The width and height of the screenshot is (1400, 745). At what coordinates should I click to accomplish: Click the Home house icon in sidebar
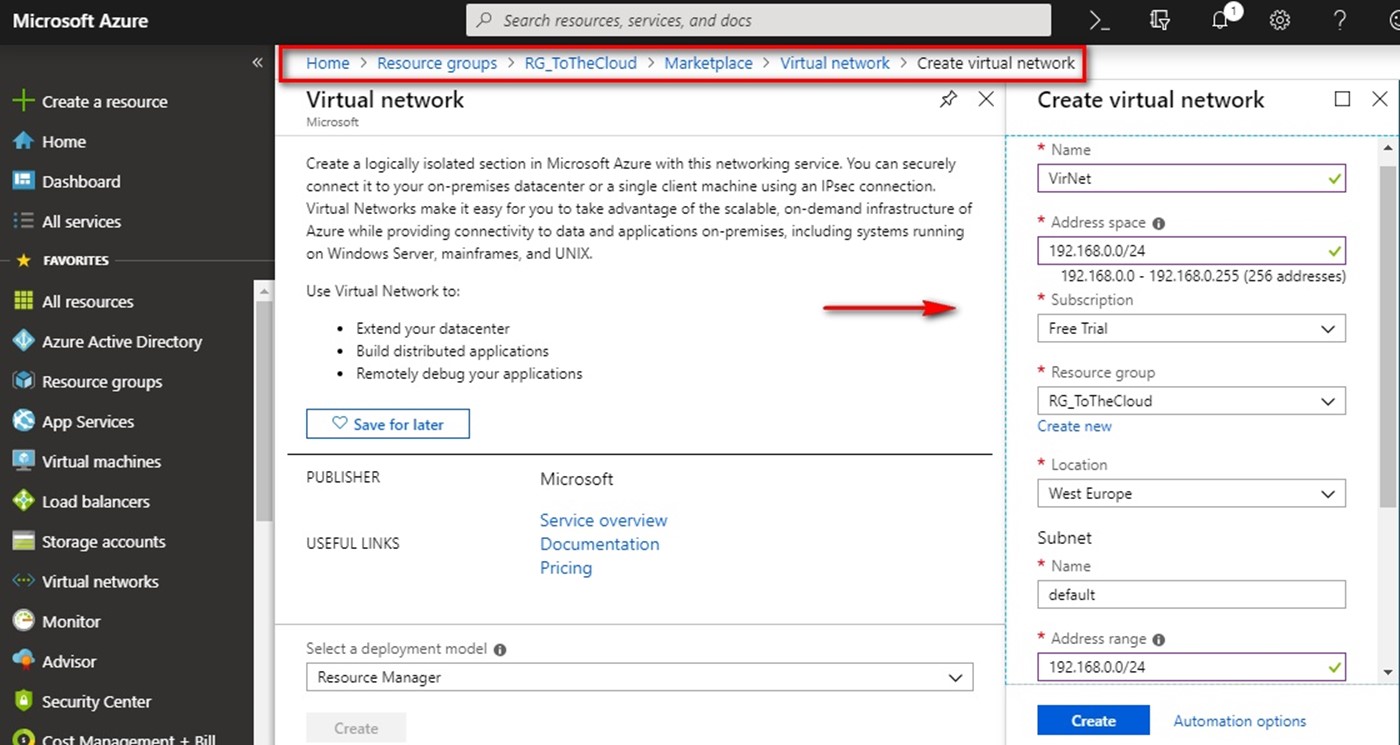[23, 141]
